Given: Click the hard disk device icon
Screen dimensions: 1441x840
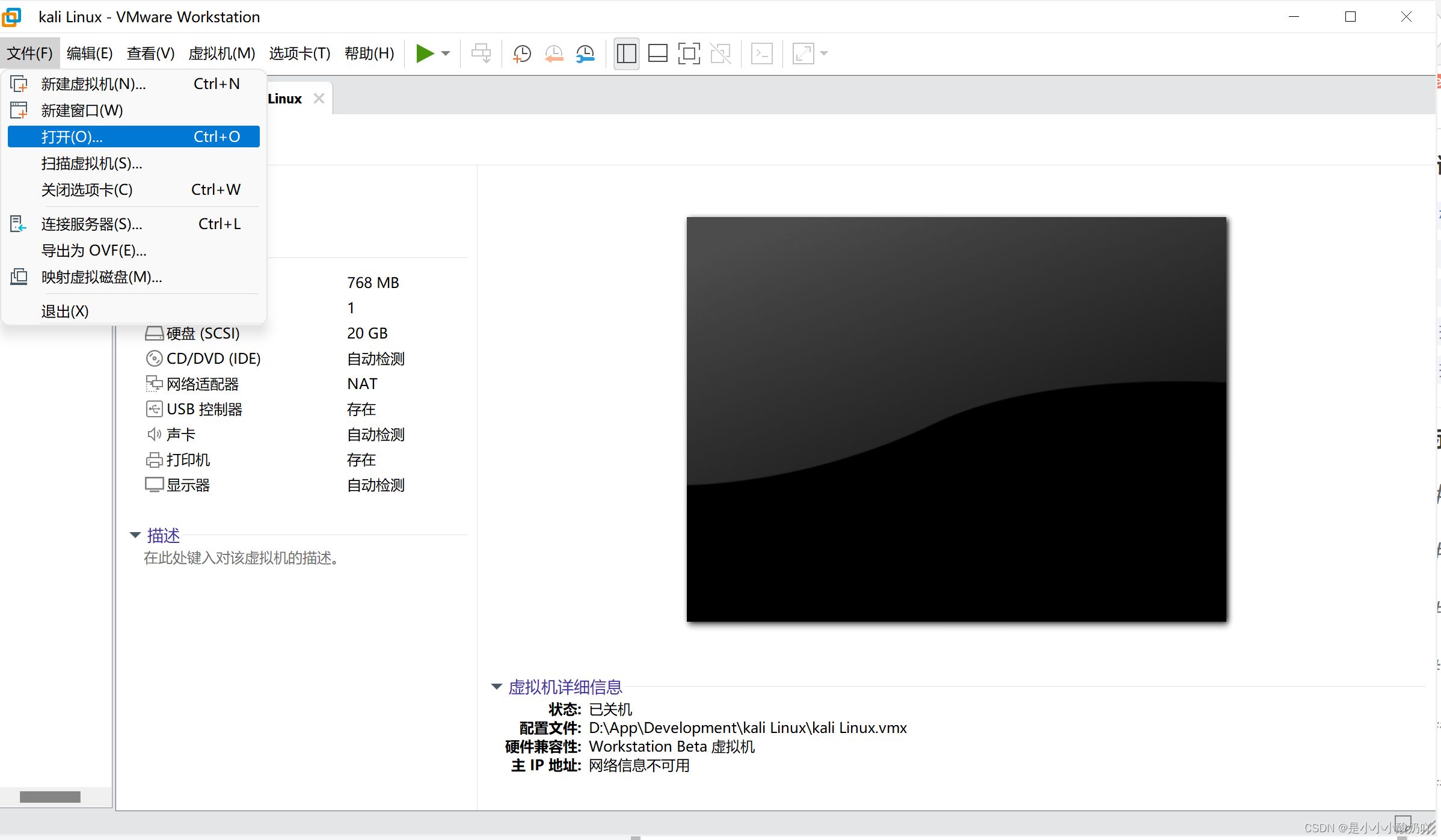Looking at the screenshot, I should tap(154, 333).
